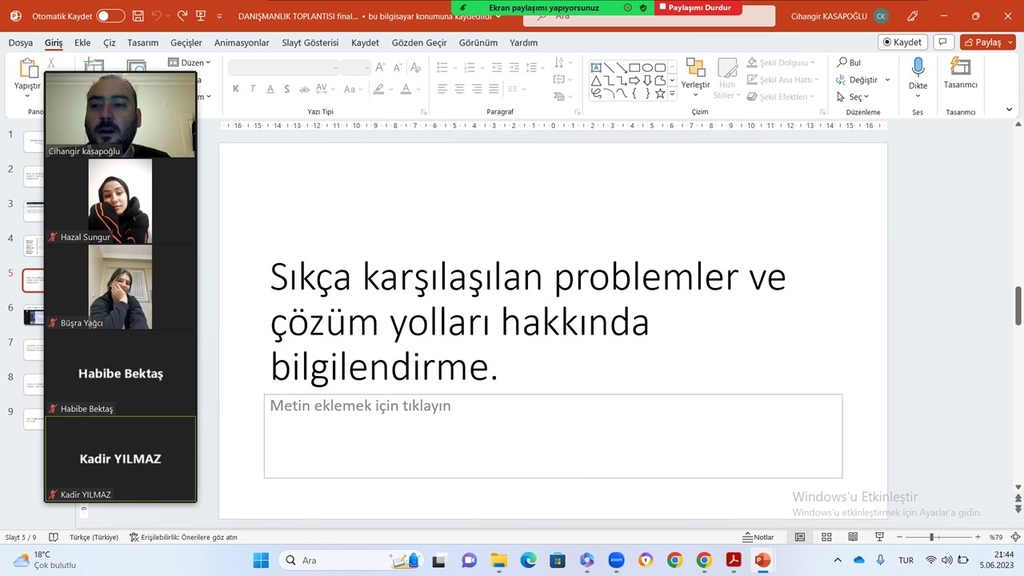Click the Notlar button in status bar
Viewport: 1024px width, 576px height.
point(756,537)
